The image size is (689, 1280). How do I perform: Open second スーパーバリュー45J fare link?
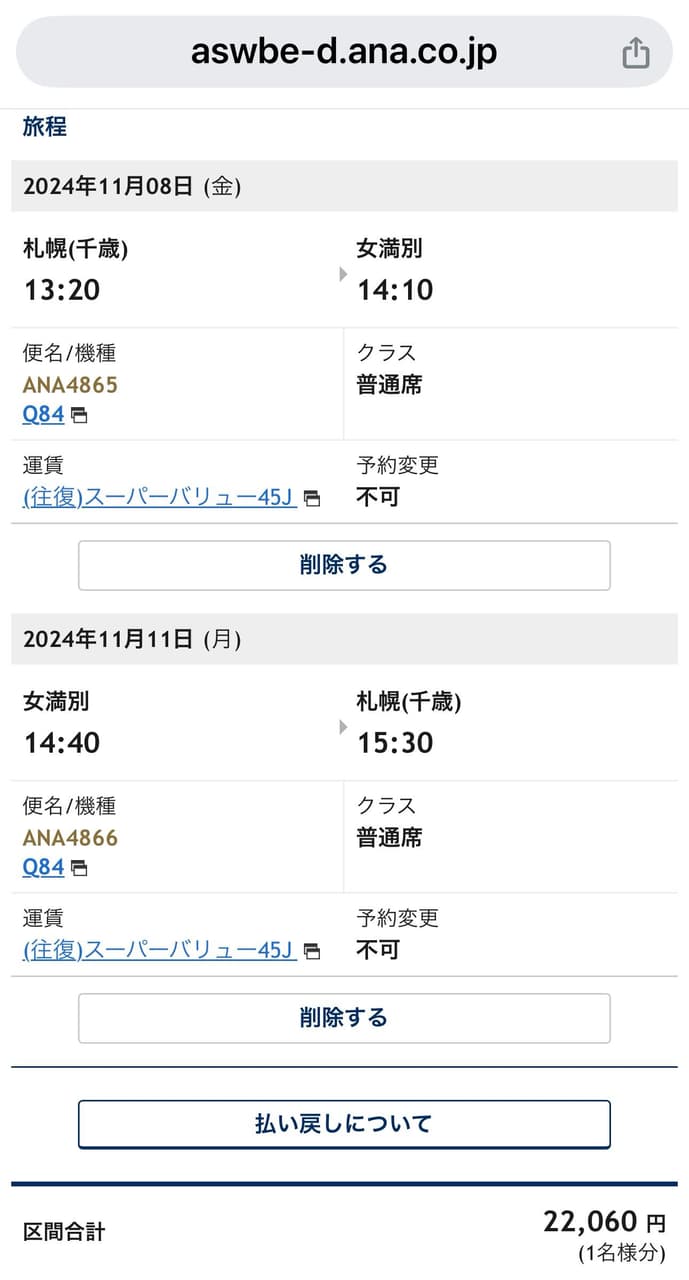[158, 950]
